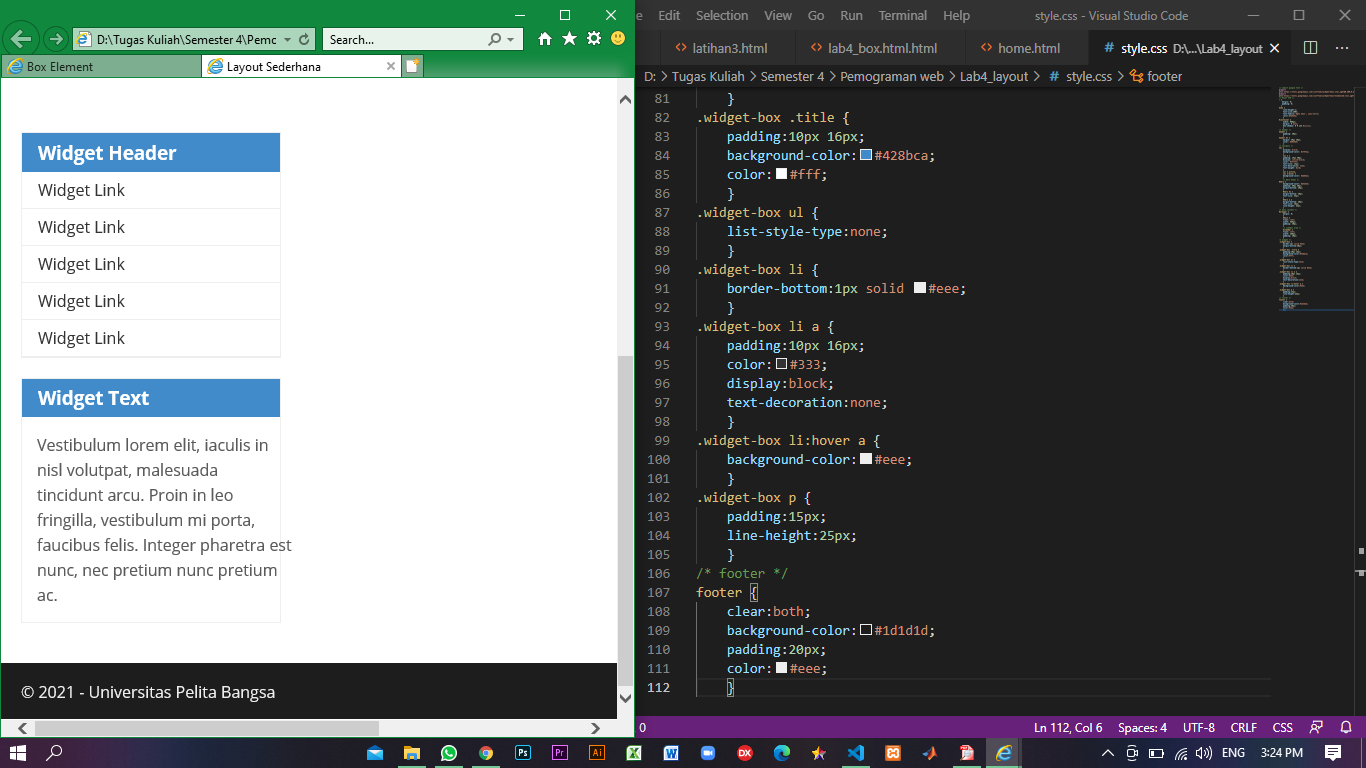Click the Home icon in Internet Explorer
1366x768 pixels.
pyautogui.click(x=545, y=38)
